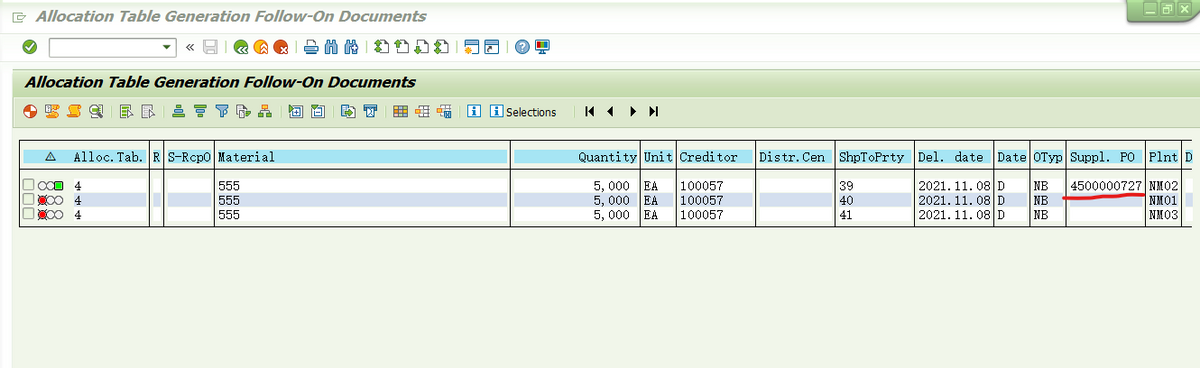
Task: Go to previous page icon
Action: click(400, 47)
